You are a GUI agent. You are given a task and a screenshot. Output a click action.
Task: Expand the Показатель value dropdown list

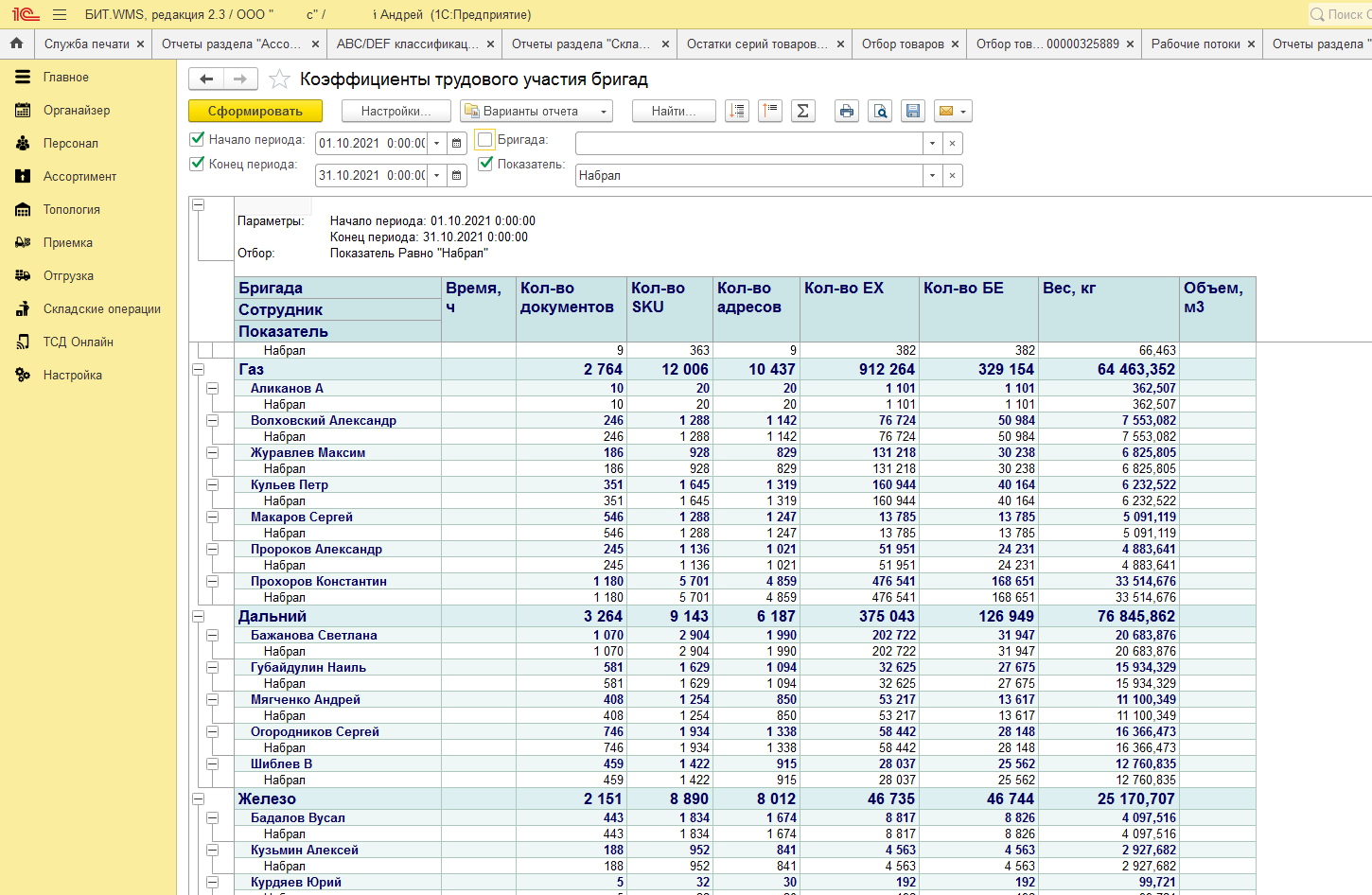coord(932,175)
